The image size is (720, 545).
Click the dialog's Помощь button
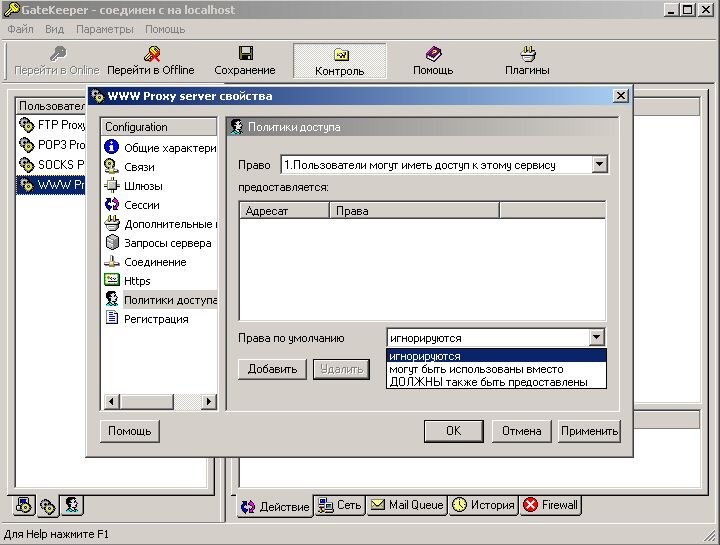(x=130, y=431)
